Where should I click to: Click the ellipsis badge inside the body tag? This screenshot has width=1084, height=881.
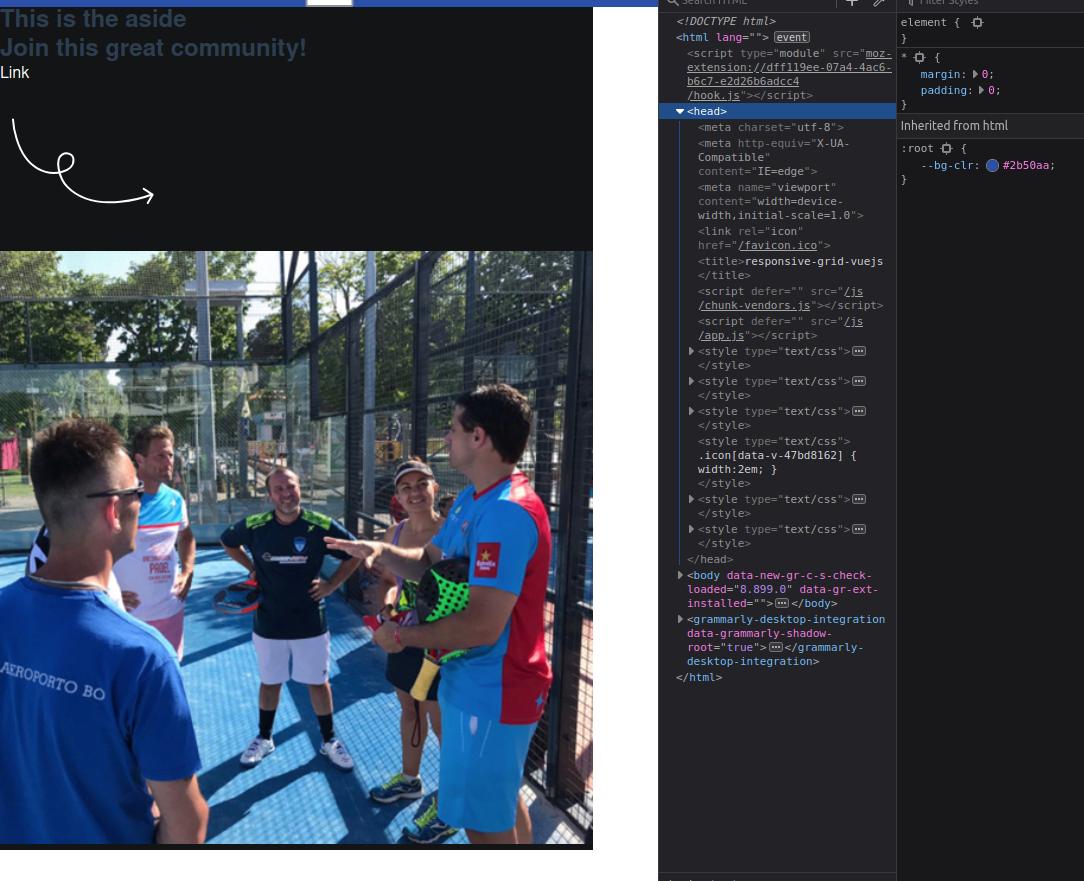781,604
